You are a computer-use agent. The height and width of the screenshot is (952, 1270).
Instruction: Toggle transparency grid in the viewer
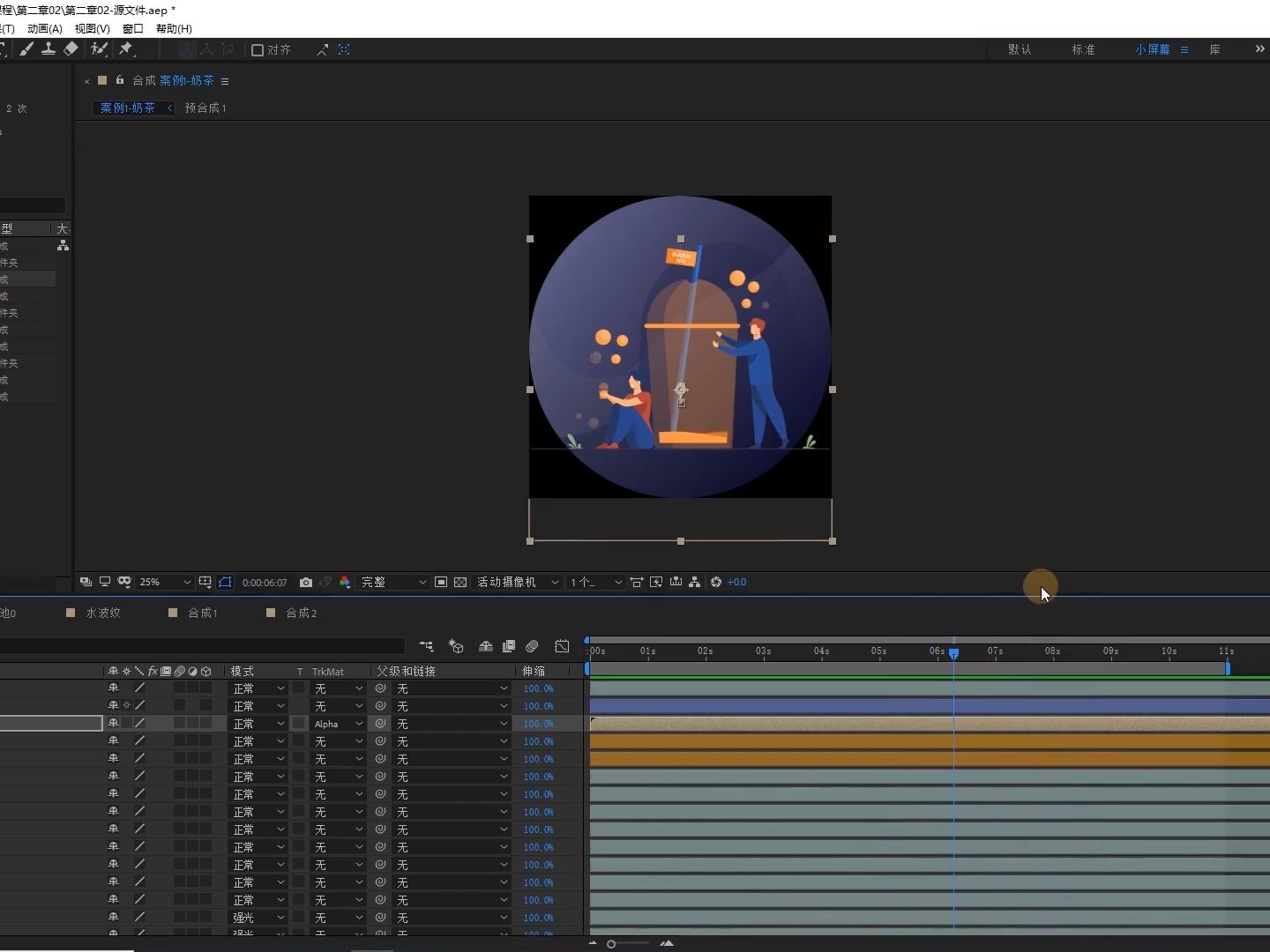click(x=460, y=582)
